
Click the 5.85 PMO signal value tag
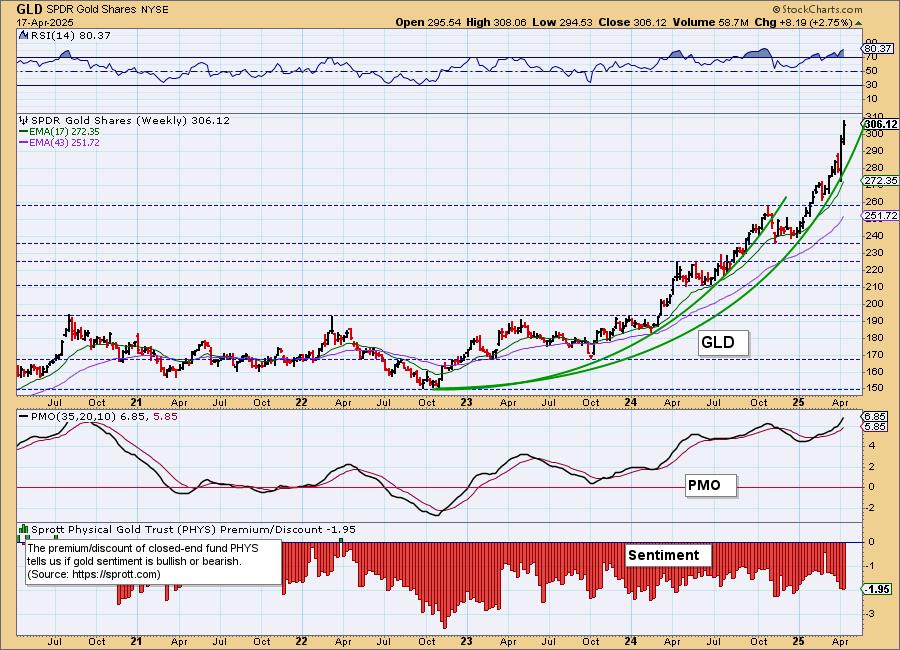coord(875,427)
